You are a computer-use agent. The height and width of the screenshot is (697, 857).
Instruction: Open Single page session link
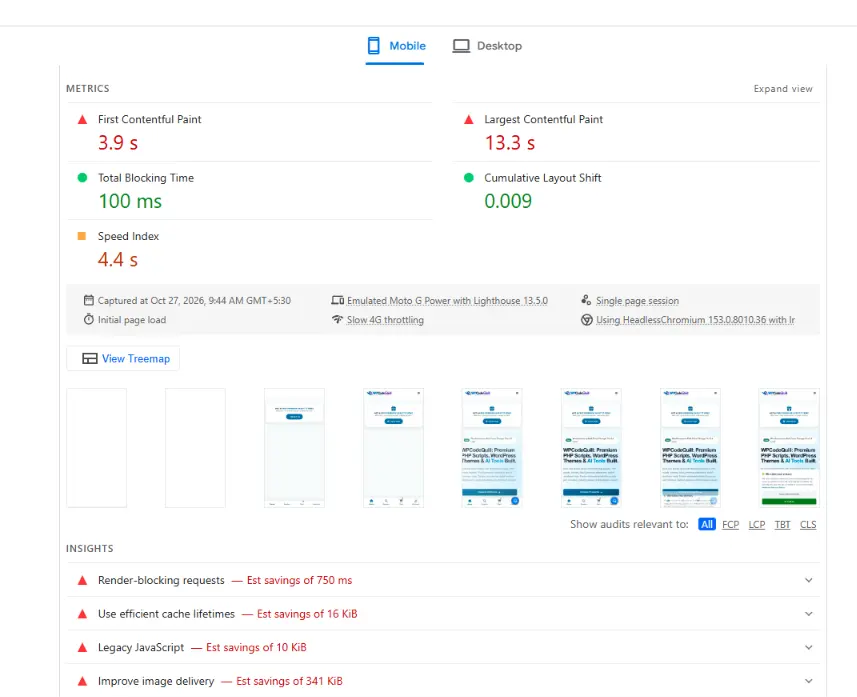637,301
